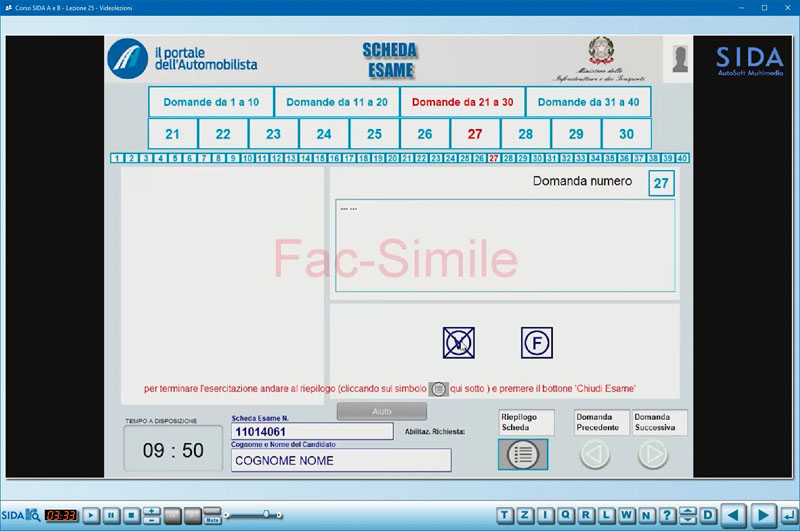Image resolution: width=800 pixels, height=531 pixels.
Task: Adjust the volume slider in player bar
Action: (265, 514)
